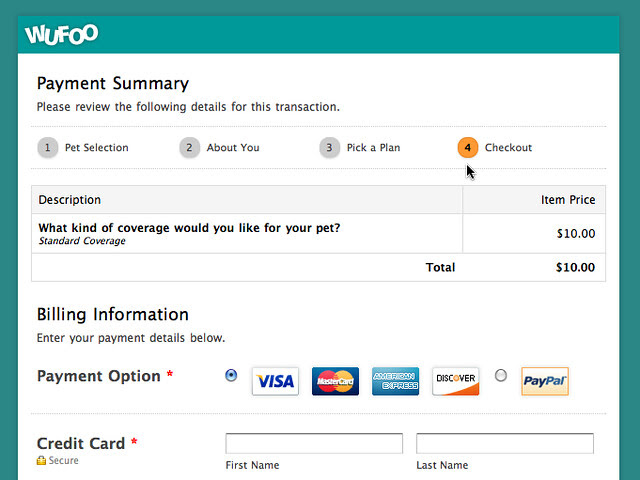
Task: Click the First Name input field
Action: pyautogui.click(x=314, y=443)
